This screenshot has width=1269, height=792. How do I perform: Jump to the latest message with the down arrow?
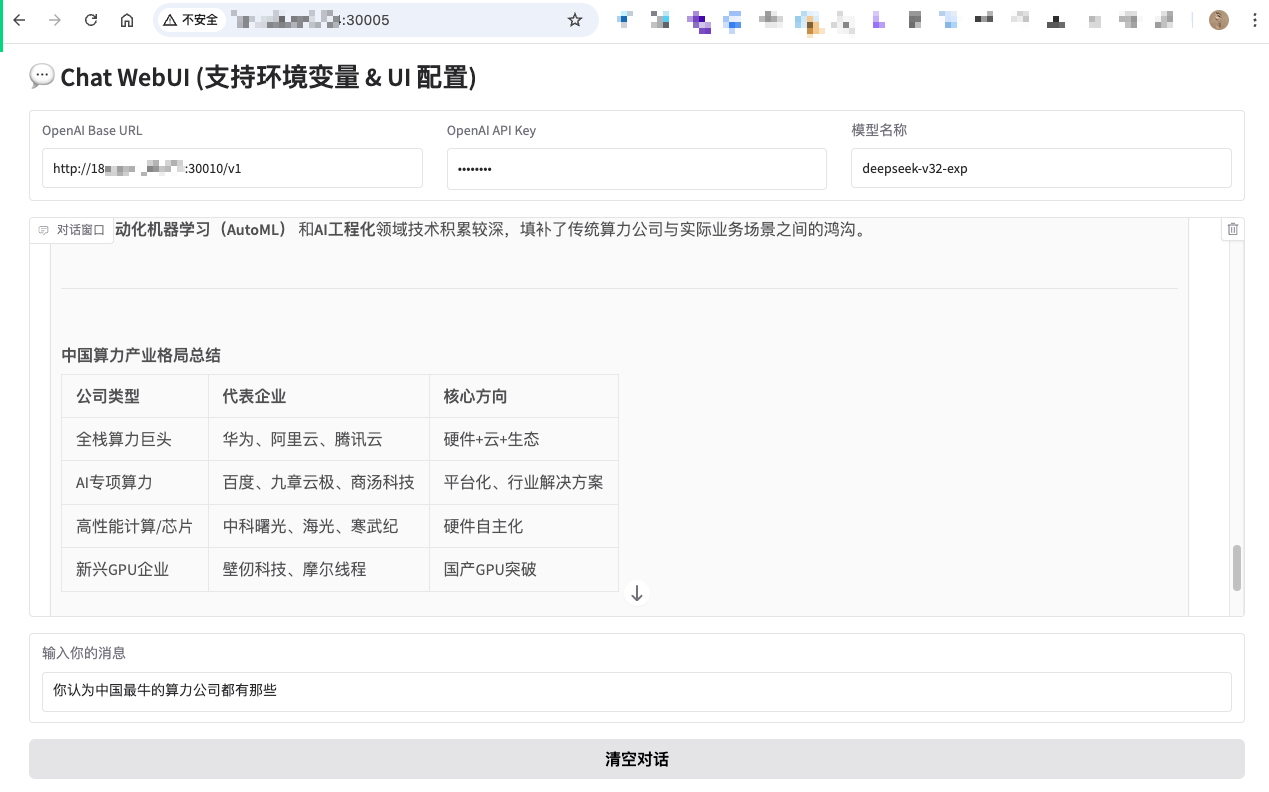tap(637, 593)
